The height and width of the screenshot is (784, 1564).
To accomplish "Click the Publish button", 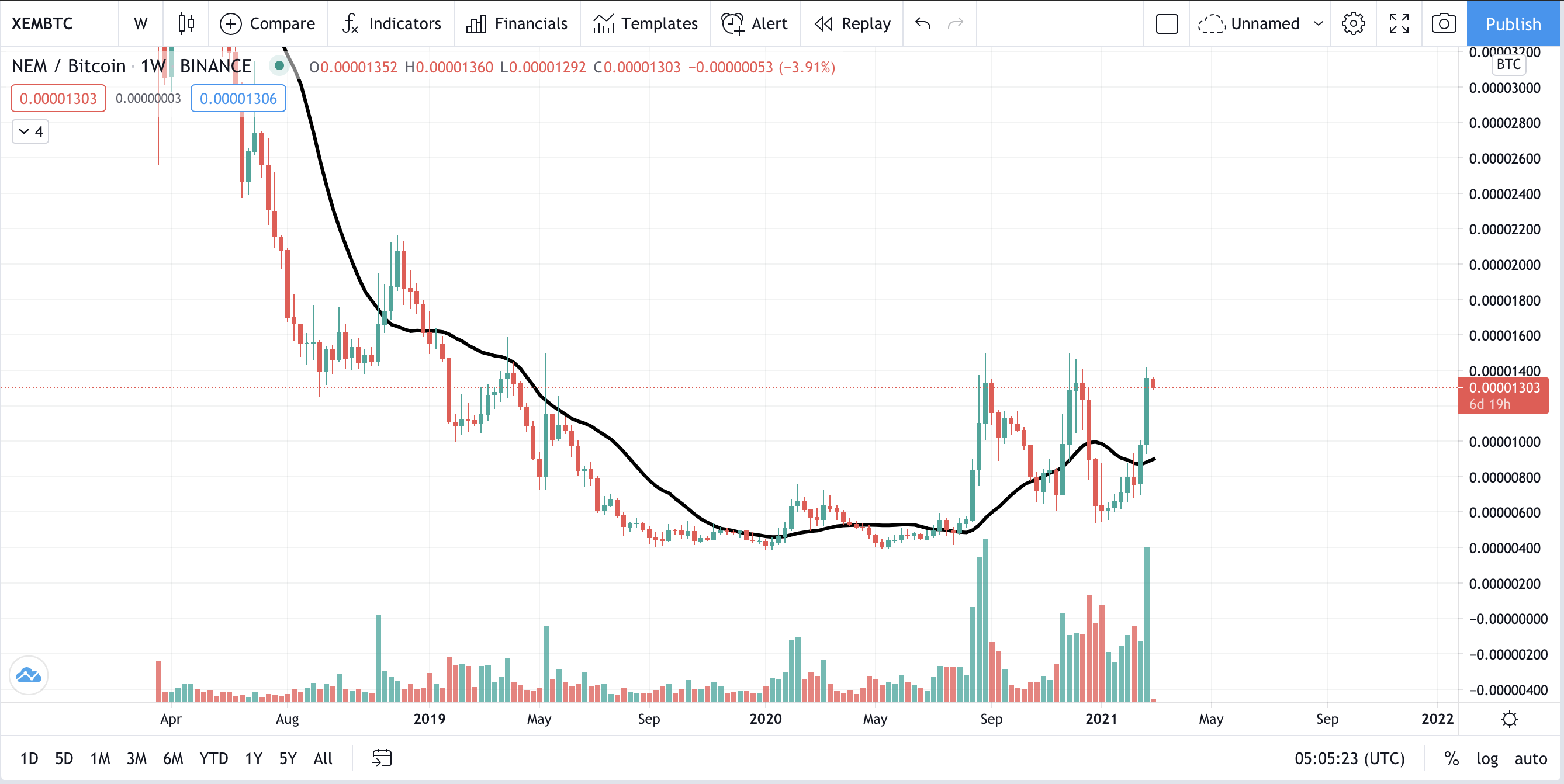I will click(1513, 24).
